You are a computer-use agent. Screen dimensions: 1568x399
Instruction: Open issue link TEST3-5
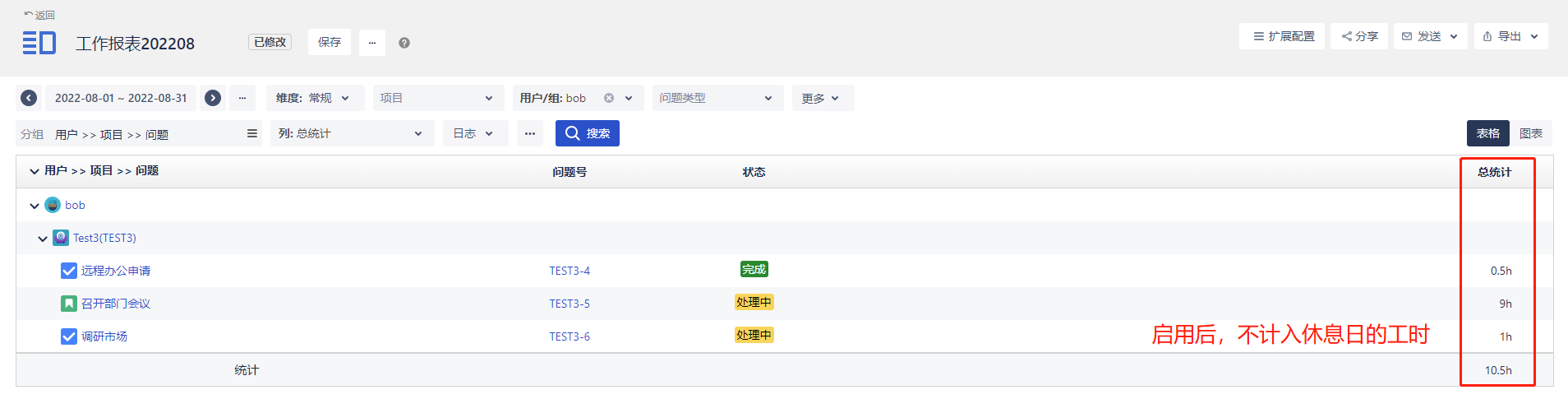pyautogui.click(x=570, y=304)
